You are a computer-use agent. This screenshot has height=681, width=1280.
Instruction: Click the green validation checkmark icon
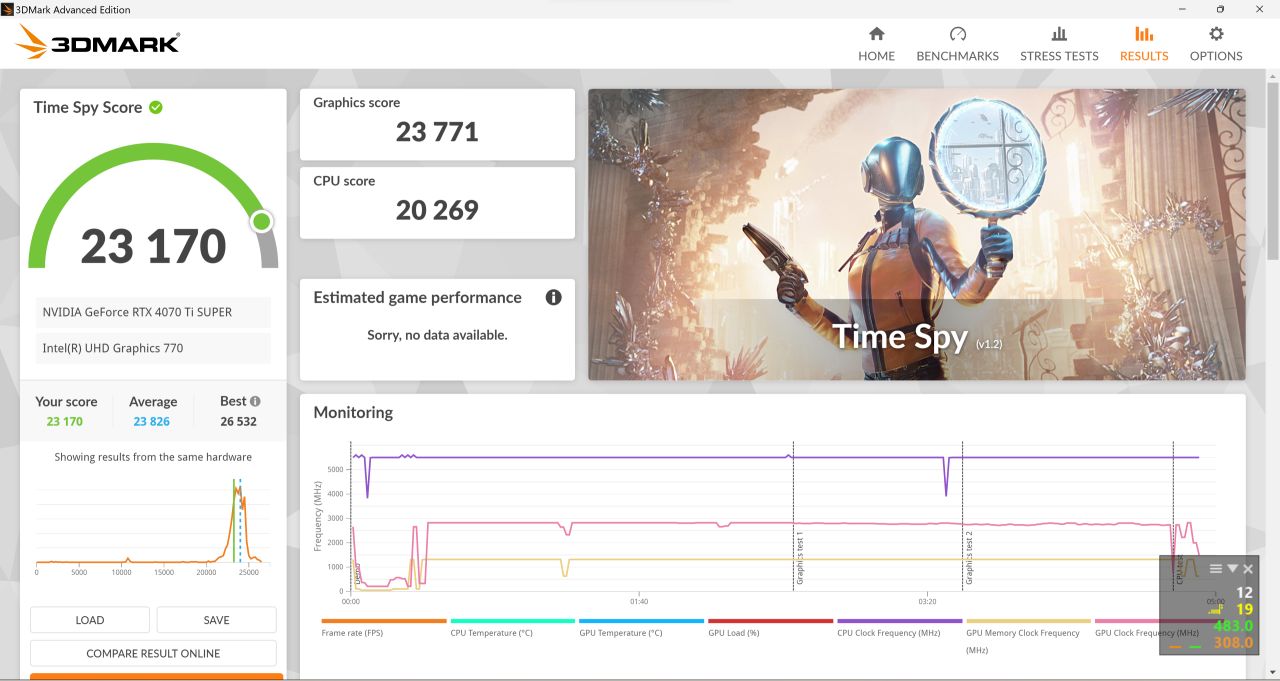(x=156, y=107)
